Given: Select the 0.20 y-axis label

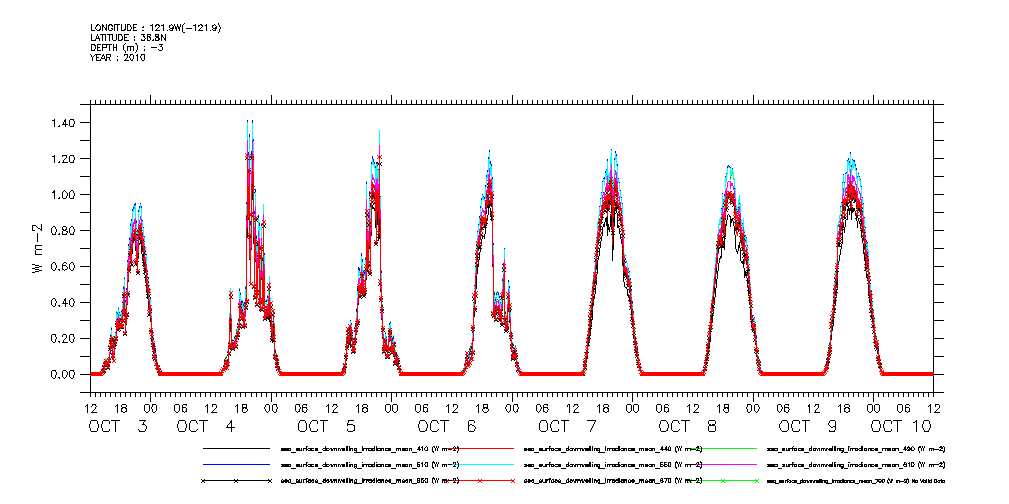Looking at the screenshot, I should (x=62, y=339).
